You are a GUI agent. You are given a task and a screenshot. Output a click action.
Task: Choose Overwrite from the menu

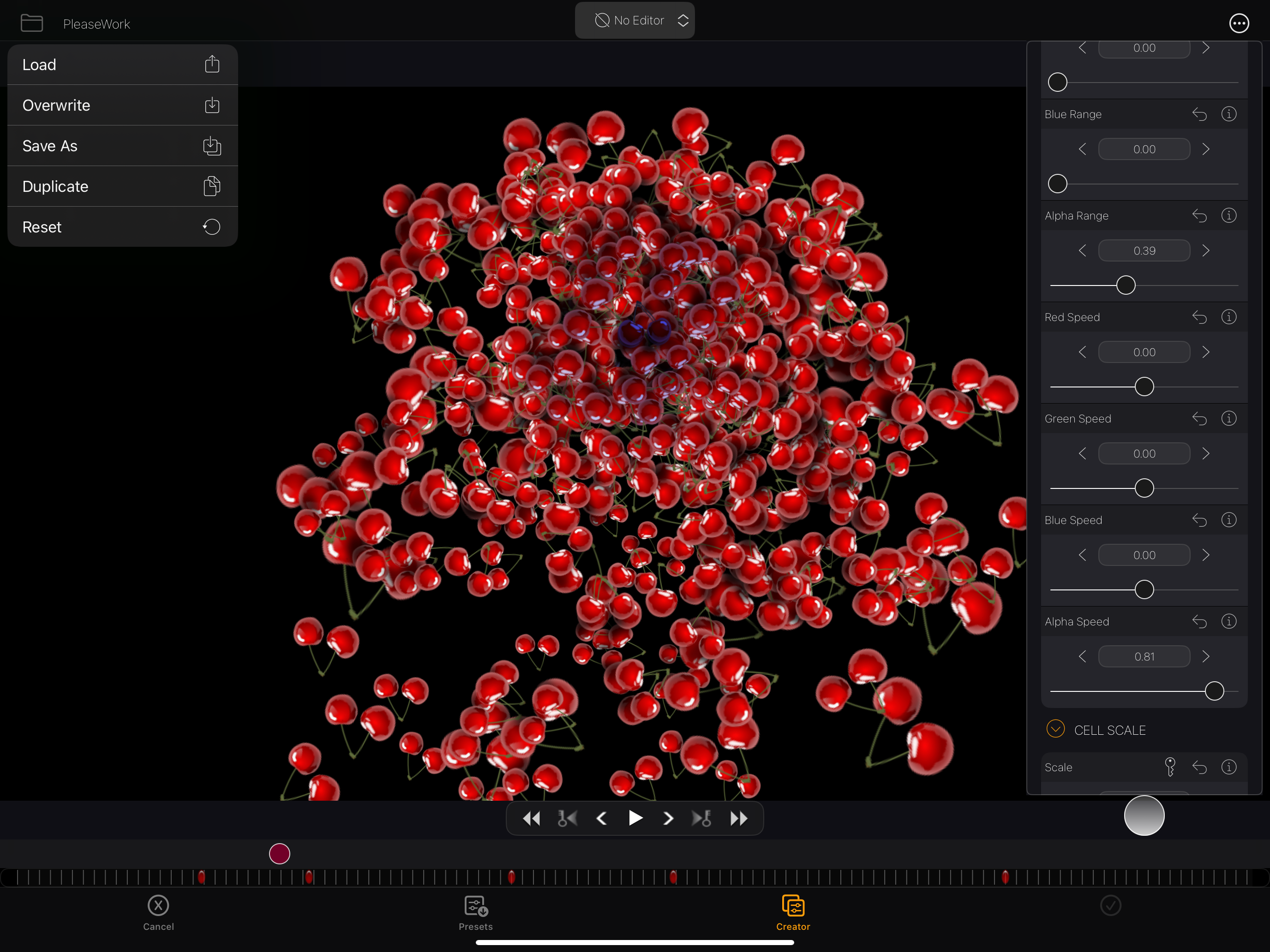point(122,106)
